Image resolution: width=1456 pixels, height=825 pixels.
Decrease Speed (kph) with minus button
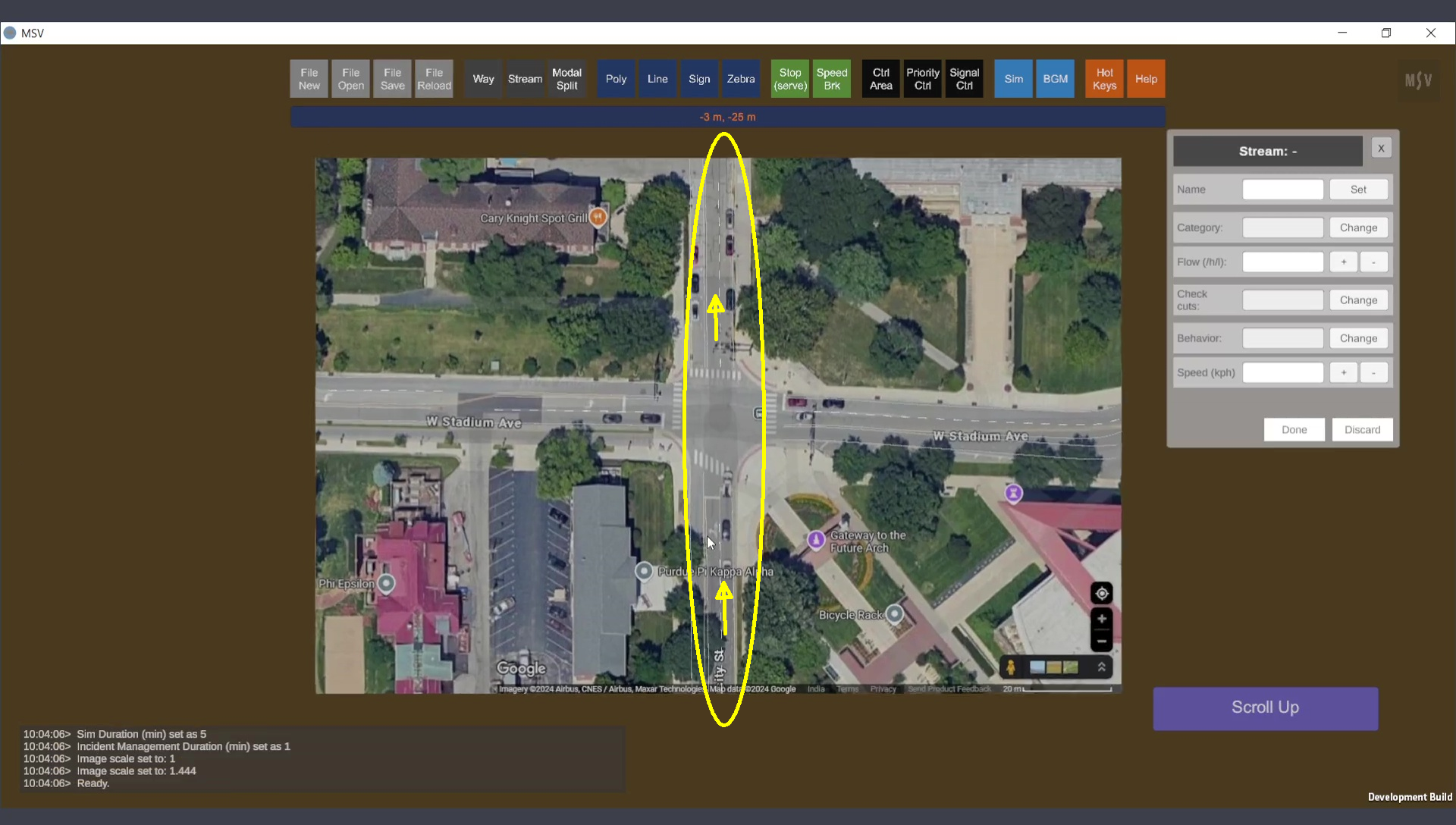tap(1373, 373)
